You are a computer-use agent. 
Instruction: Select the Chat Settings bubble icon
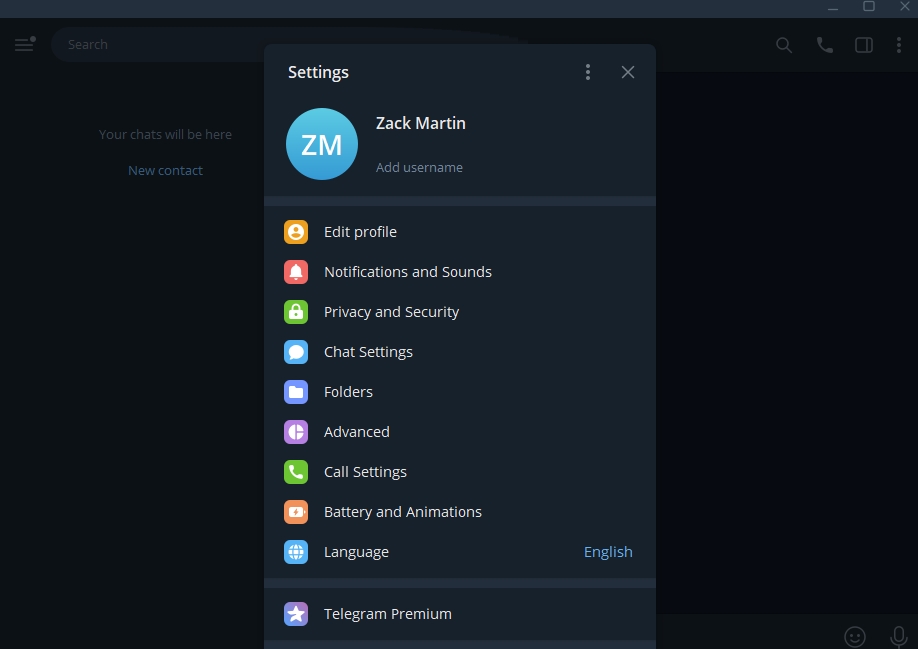pyautogui.click(x=296, y=352)
